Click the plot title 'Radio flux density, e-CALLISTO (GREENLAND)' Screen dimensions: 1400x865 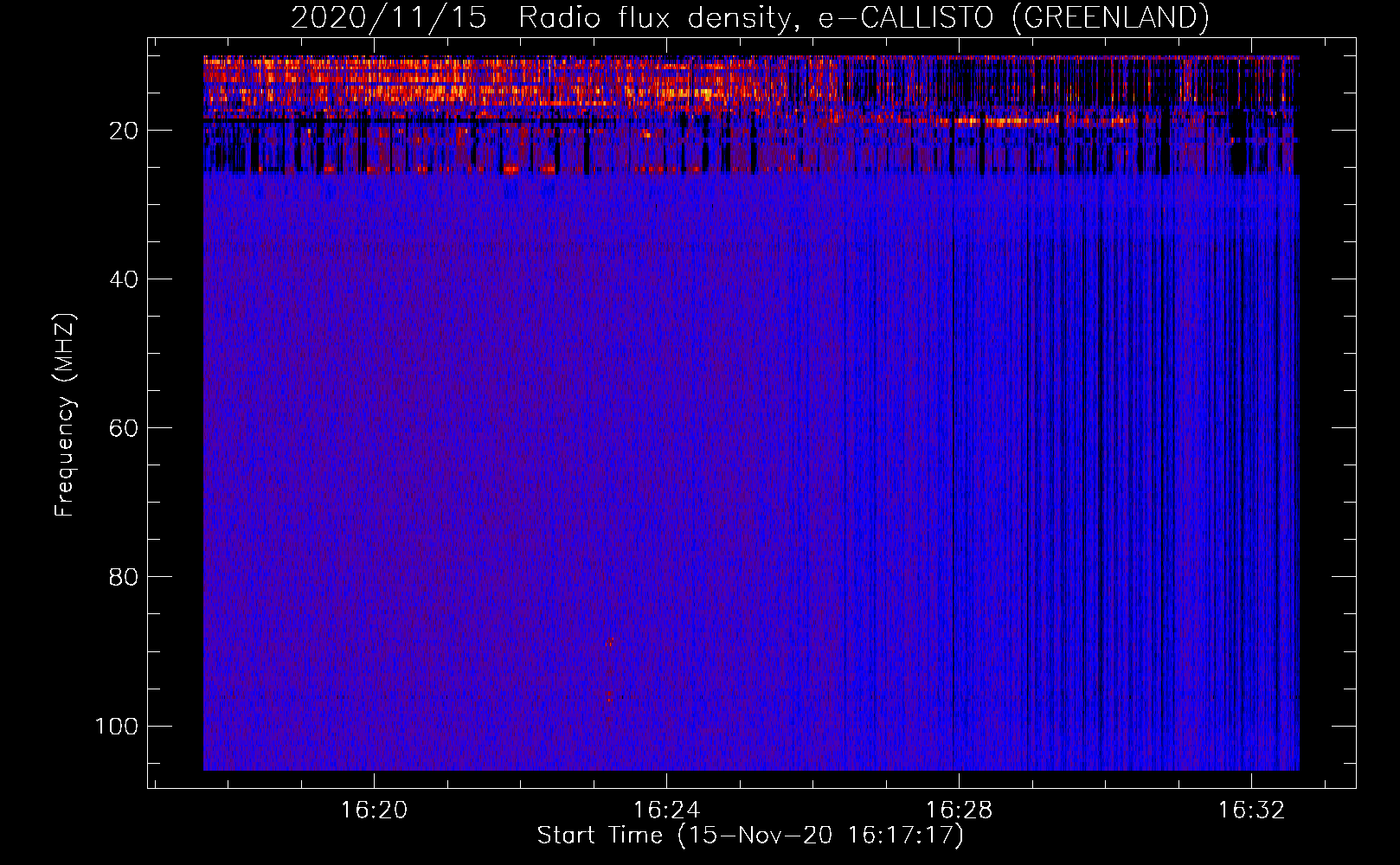[864, 17]
